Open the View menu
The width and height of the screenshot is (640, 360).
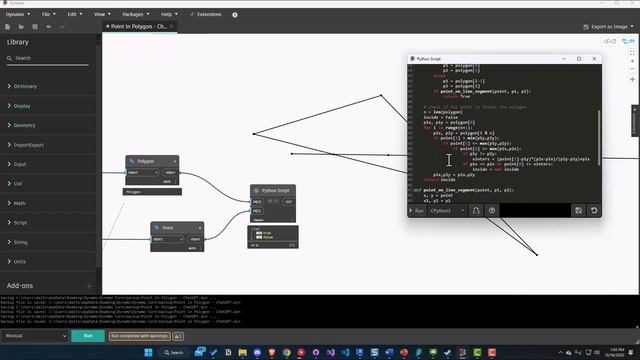[102, 14]
